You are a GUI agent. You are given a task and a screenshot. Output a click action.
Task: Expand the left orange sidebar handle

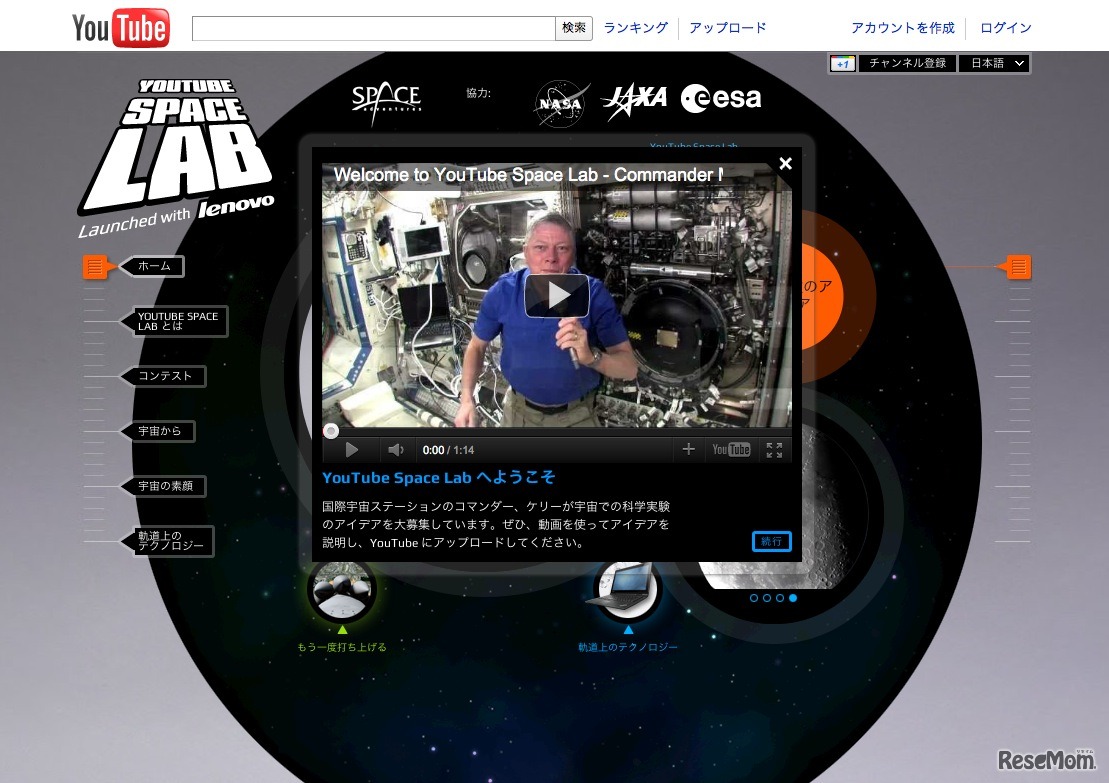pos(94,266)
